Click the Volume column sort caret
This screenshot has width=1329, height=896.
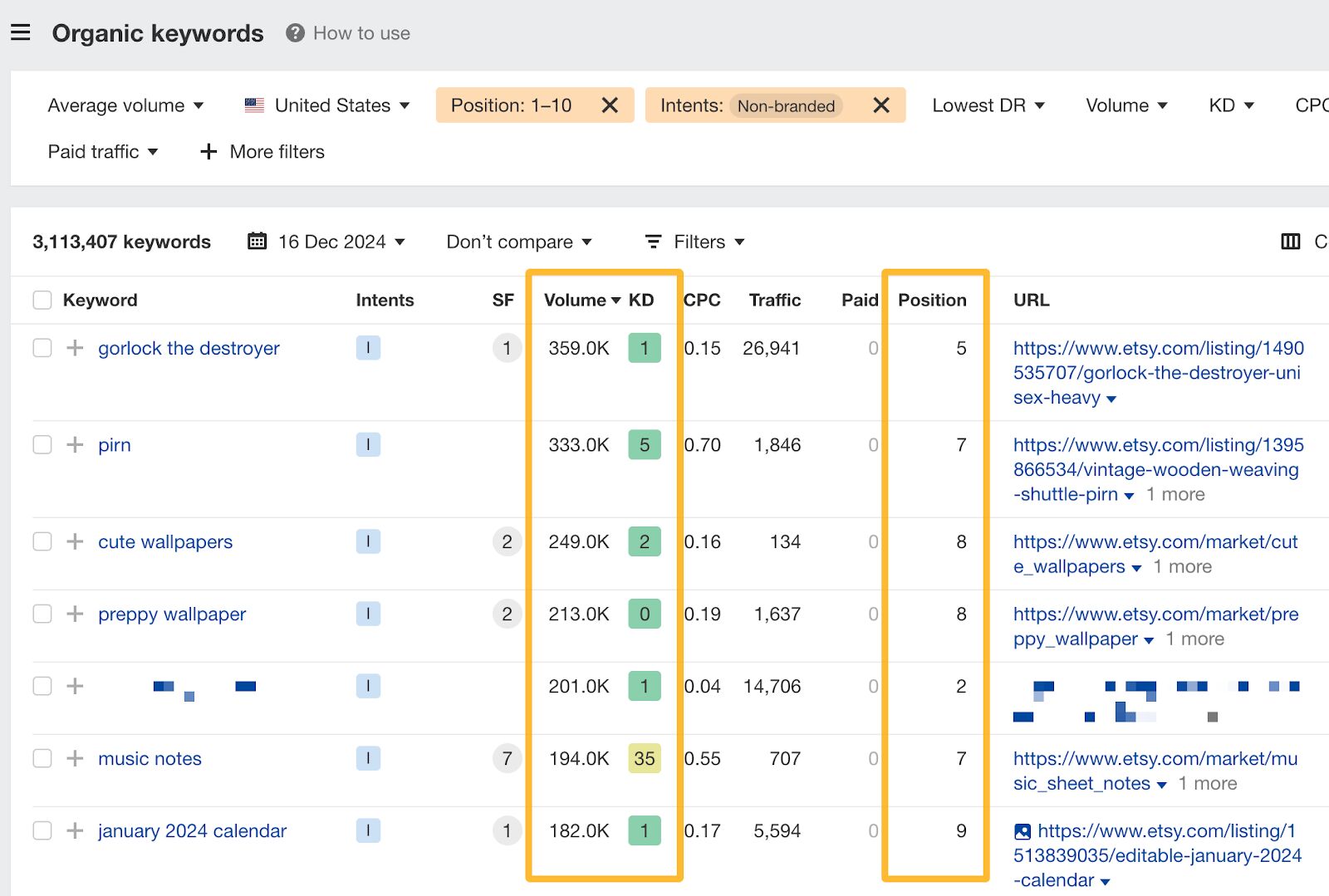[x=615, y=301]
